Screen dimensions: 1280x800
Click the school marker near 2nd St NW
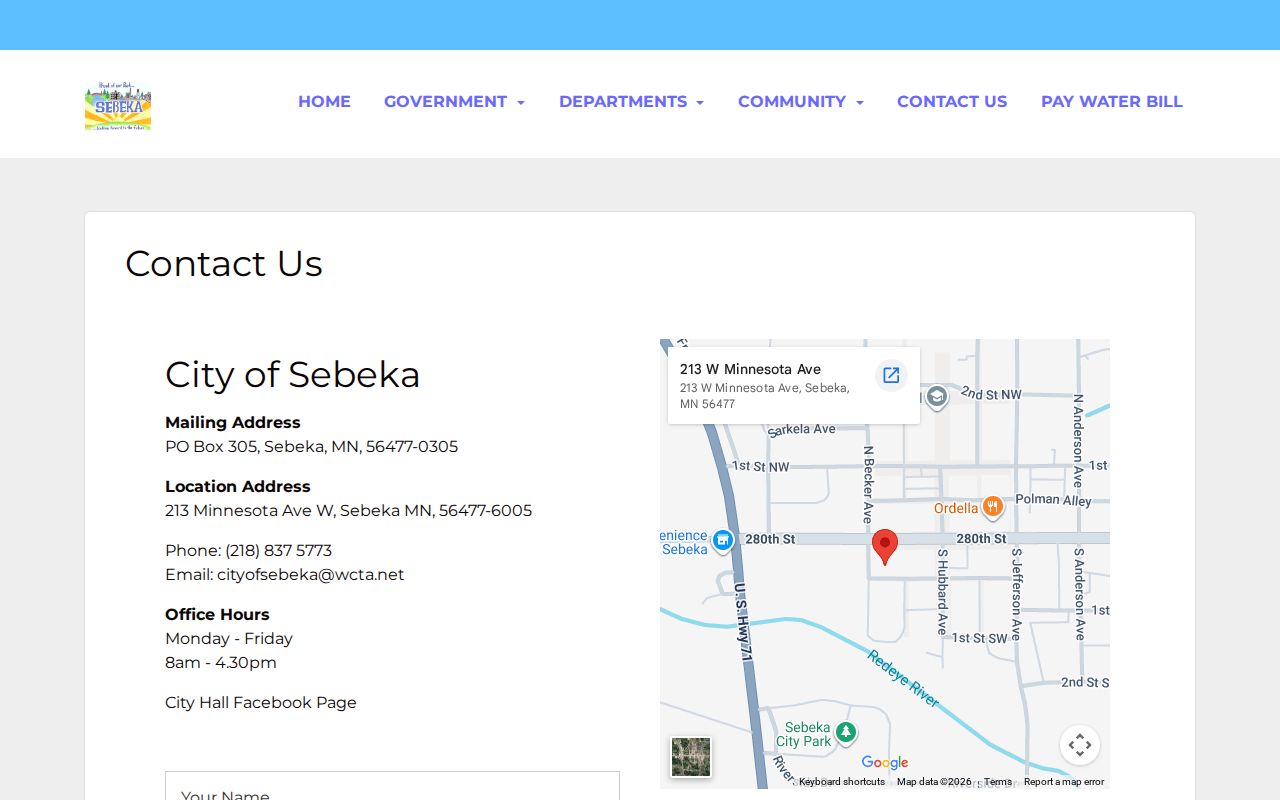[936, 398]
